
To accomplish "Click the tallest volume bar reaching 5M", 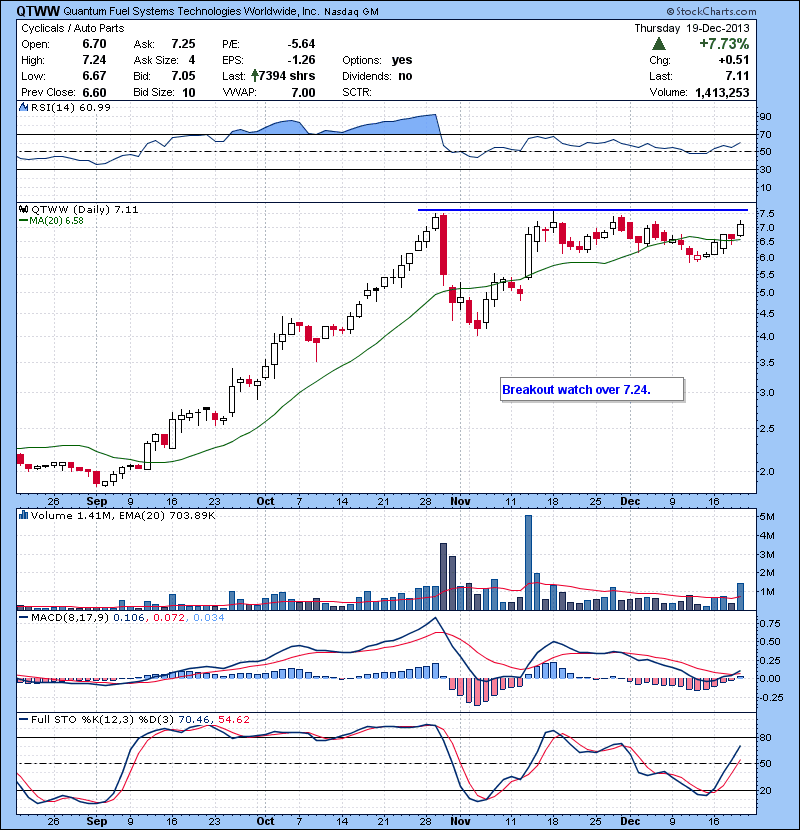I will (x=528, y=563).
